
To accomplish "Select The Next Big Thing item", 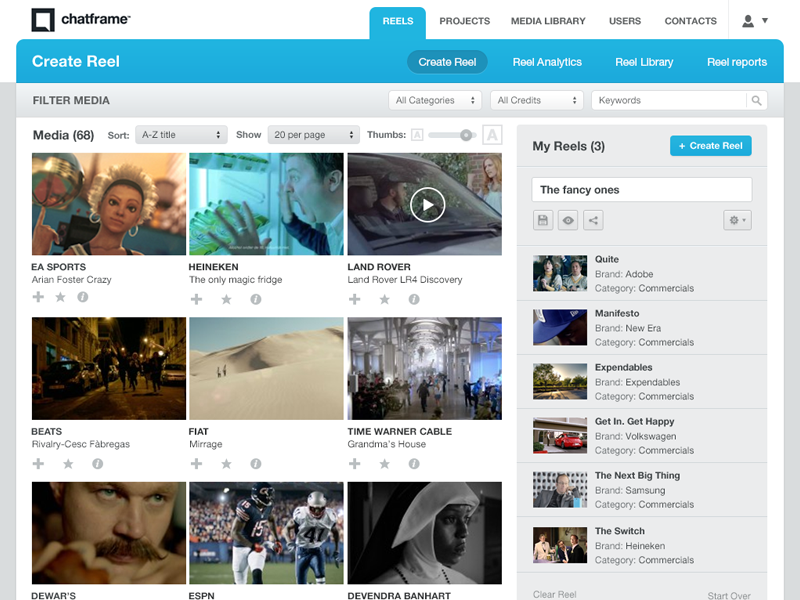I will point(642,490).
